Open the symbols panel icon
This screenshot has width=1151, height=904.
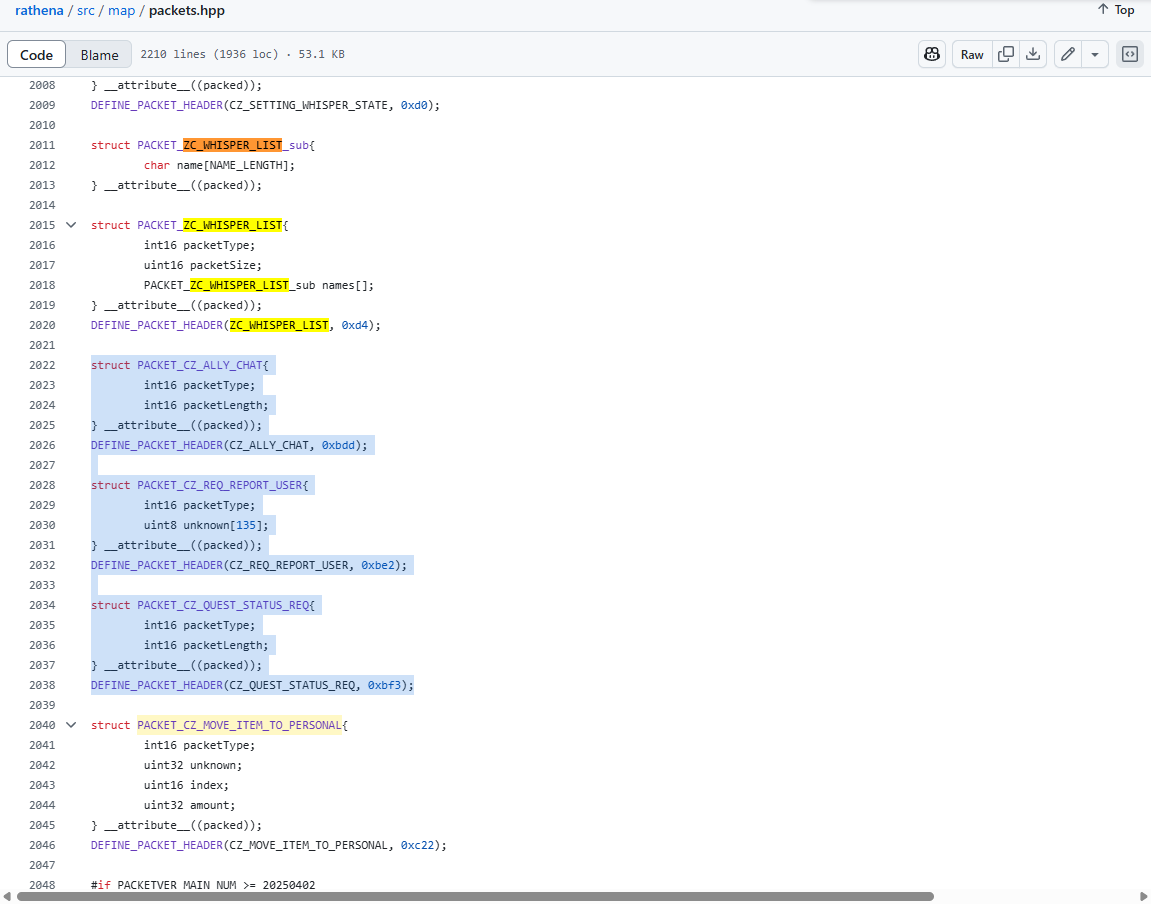tap(1130, 54)
